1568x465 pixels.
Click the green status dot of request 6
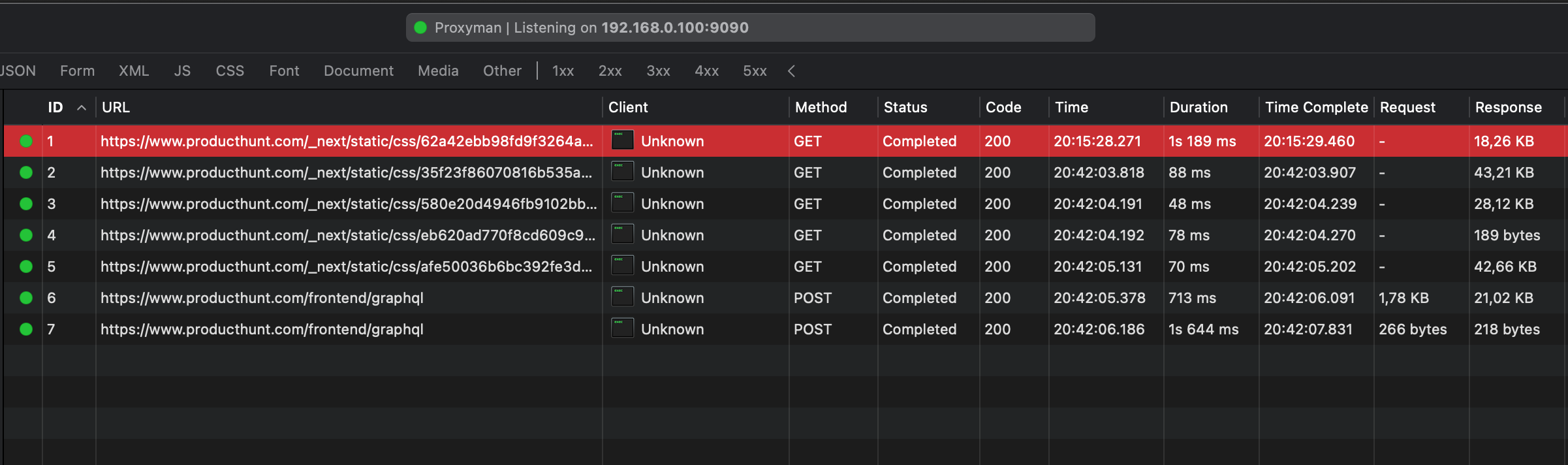pos(26,298)
